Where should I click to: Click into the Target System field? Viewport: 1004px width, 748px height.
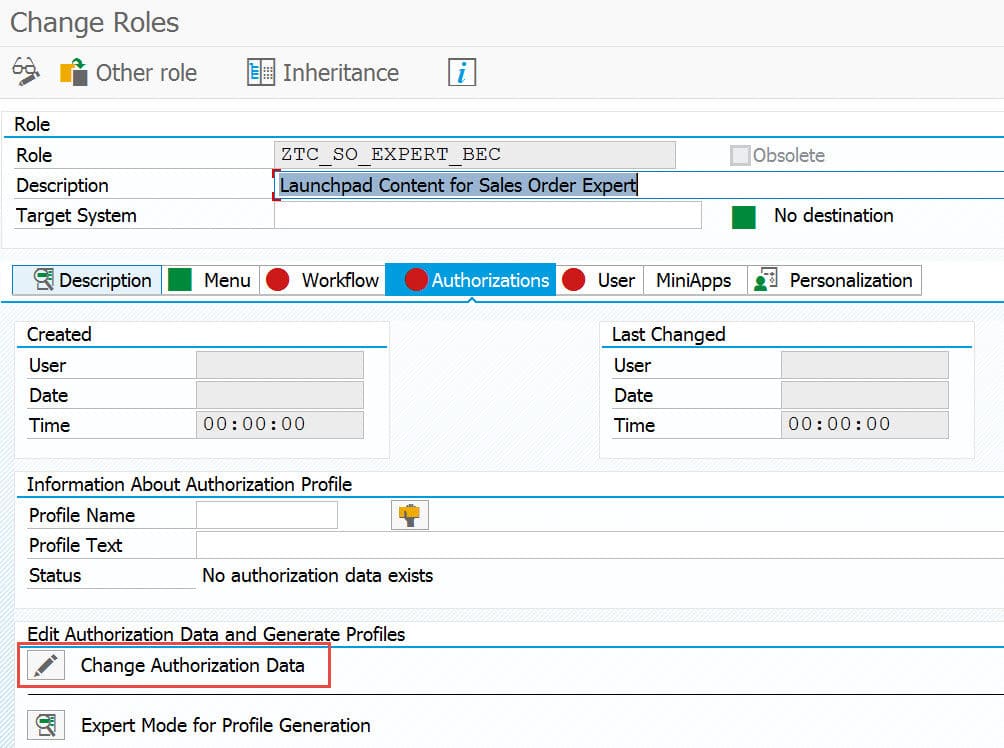(488, 215)
